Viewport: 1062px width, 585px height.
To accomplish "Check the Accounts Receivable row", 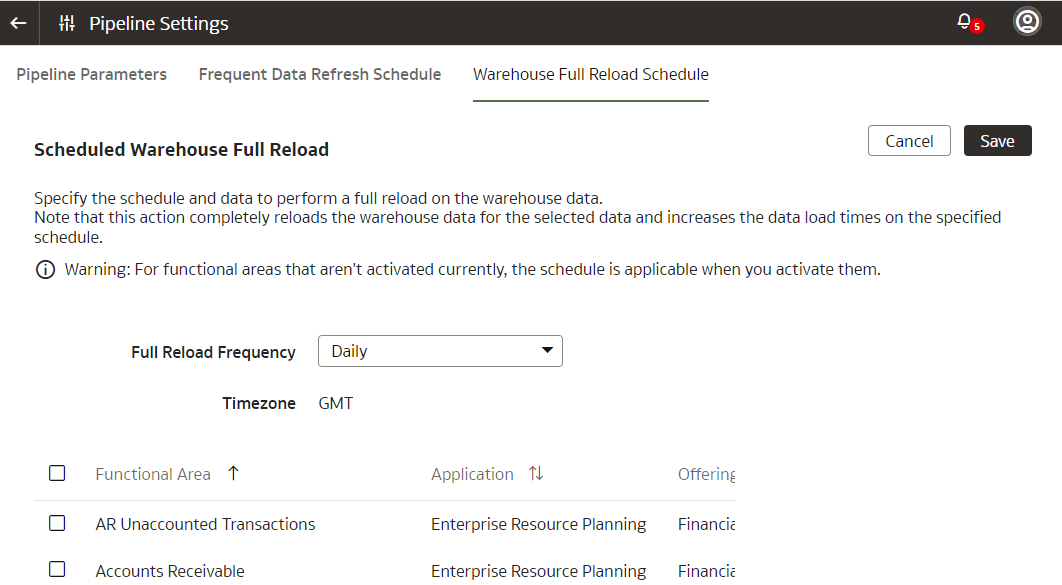I will pyautogui.click(x=57, y=569).
